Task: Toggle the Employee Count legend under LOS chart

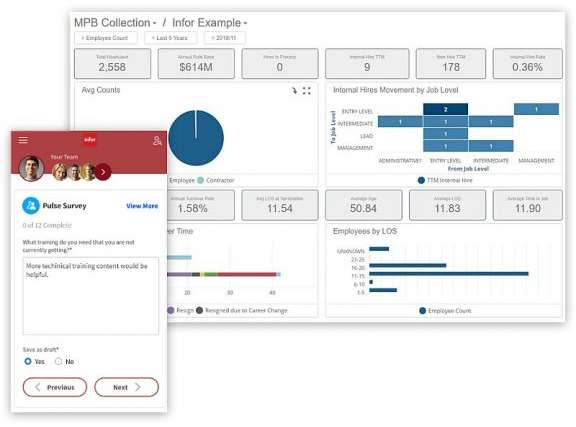Action: 445,311
